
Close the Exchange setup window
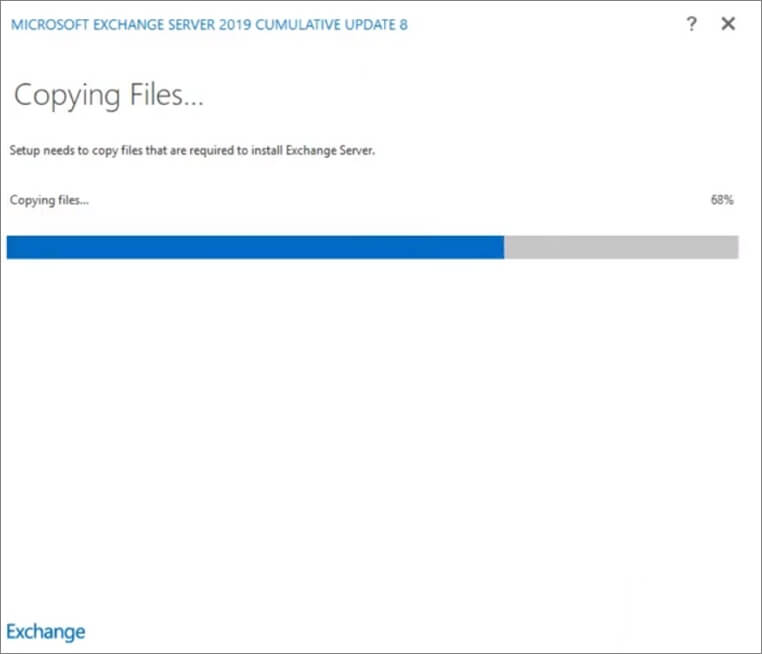[728, 24]
